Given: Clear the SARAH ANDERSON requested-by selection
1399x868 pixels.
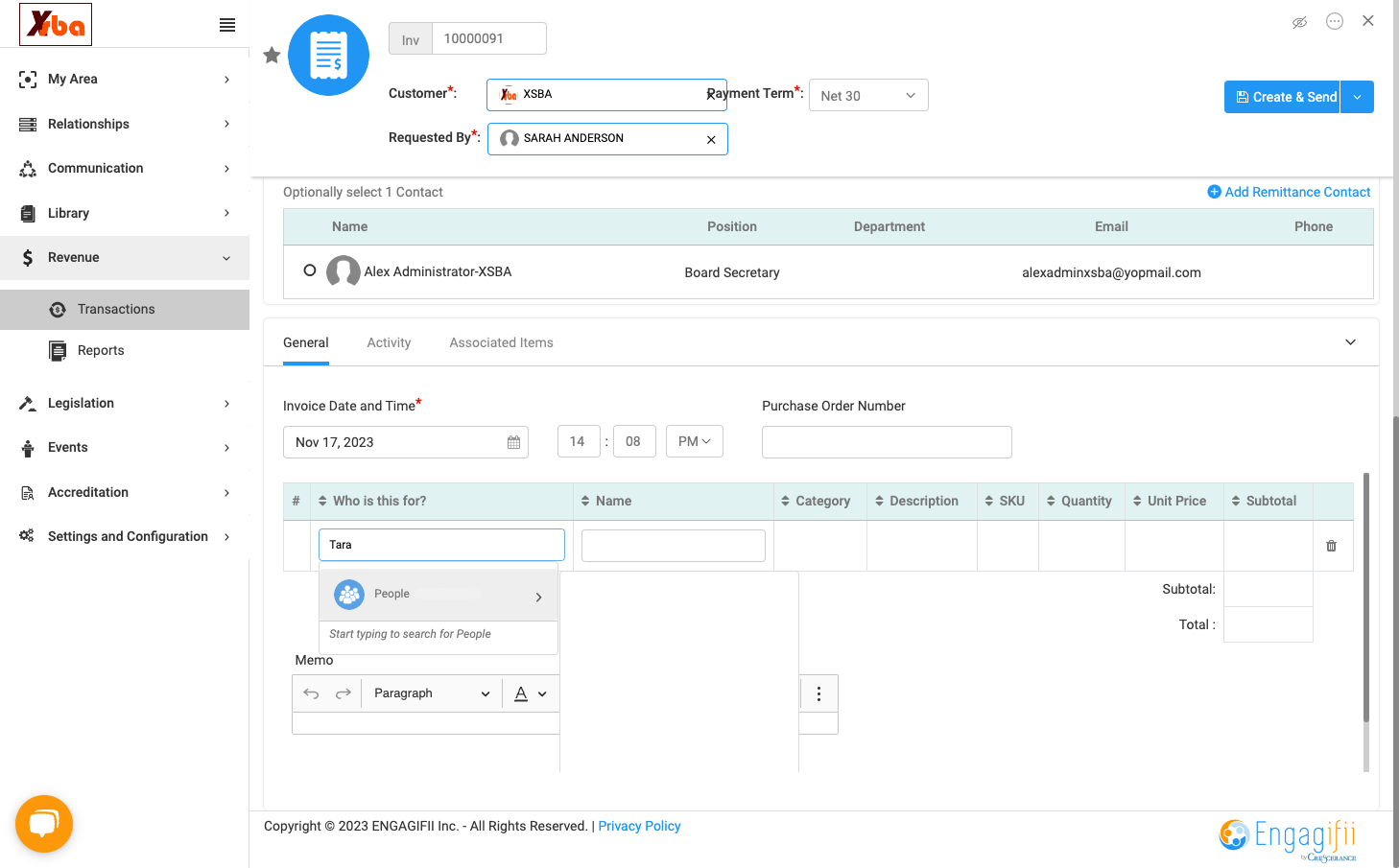Looking at the screenshot, I should [711, 139].
